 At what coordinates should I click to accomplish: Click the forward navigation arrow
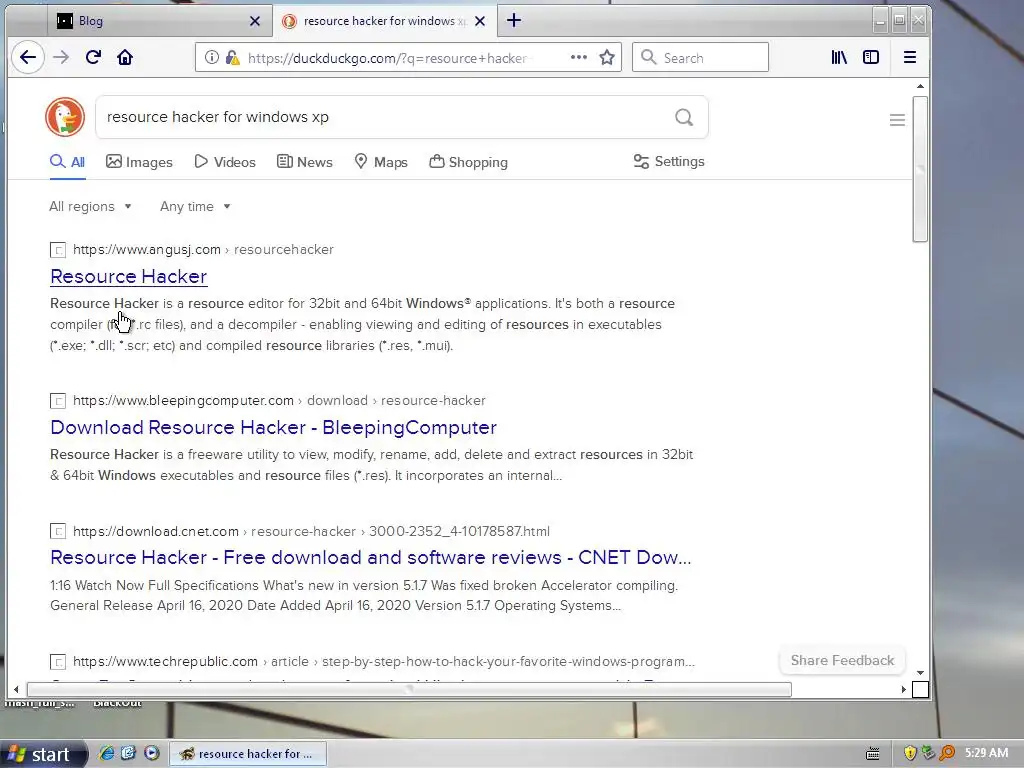pos(61,57)
